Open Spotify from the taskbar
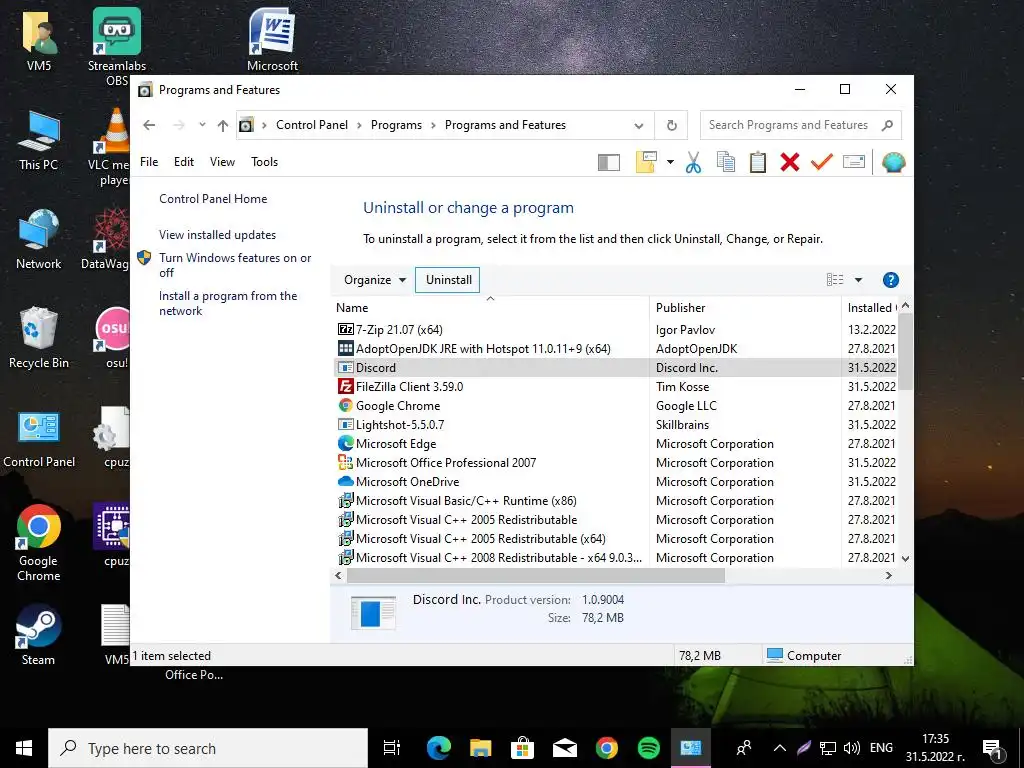The image size is (1024, 768). pyautogui.click(x=648, y=748)
